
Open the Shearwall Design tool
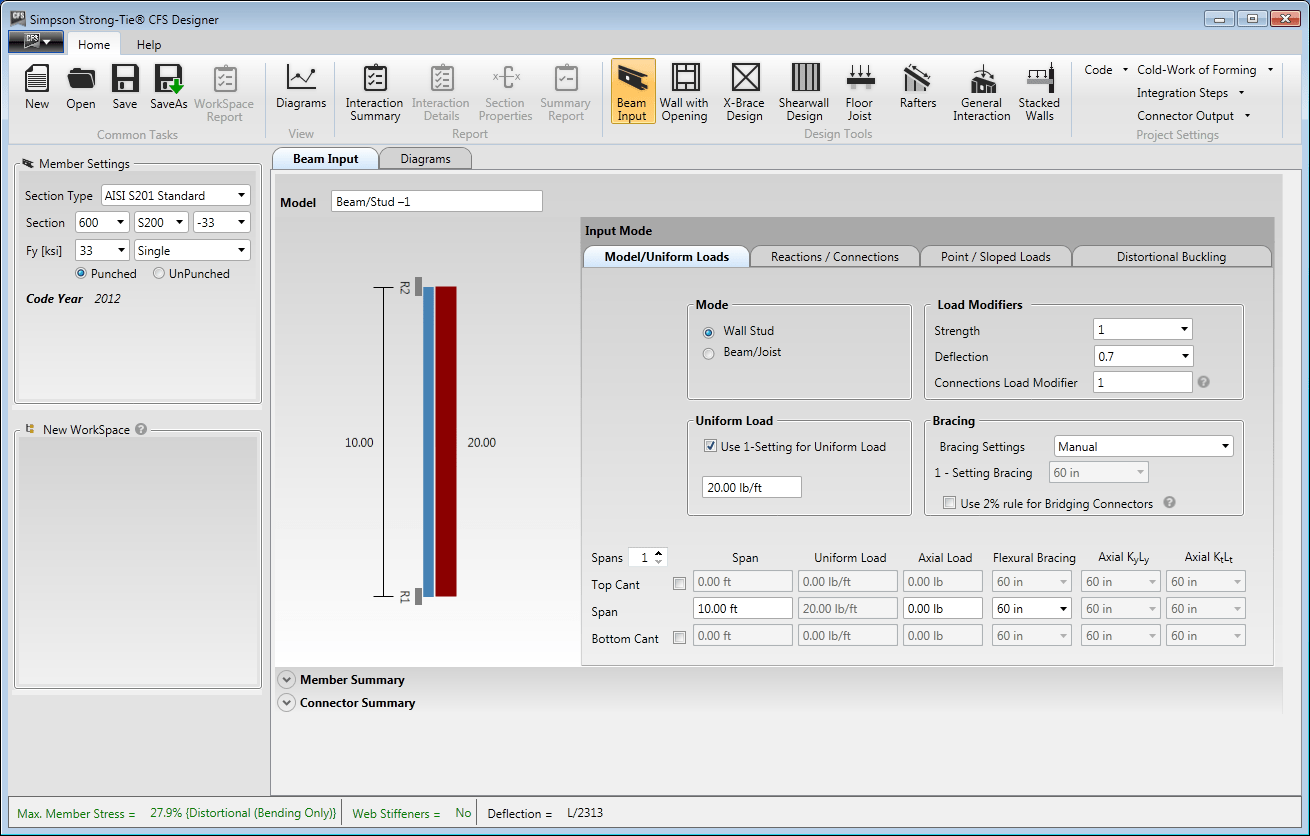point(804,92)
